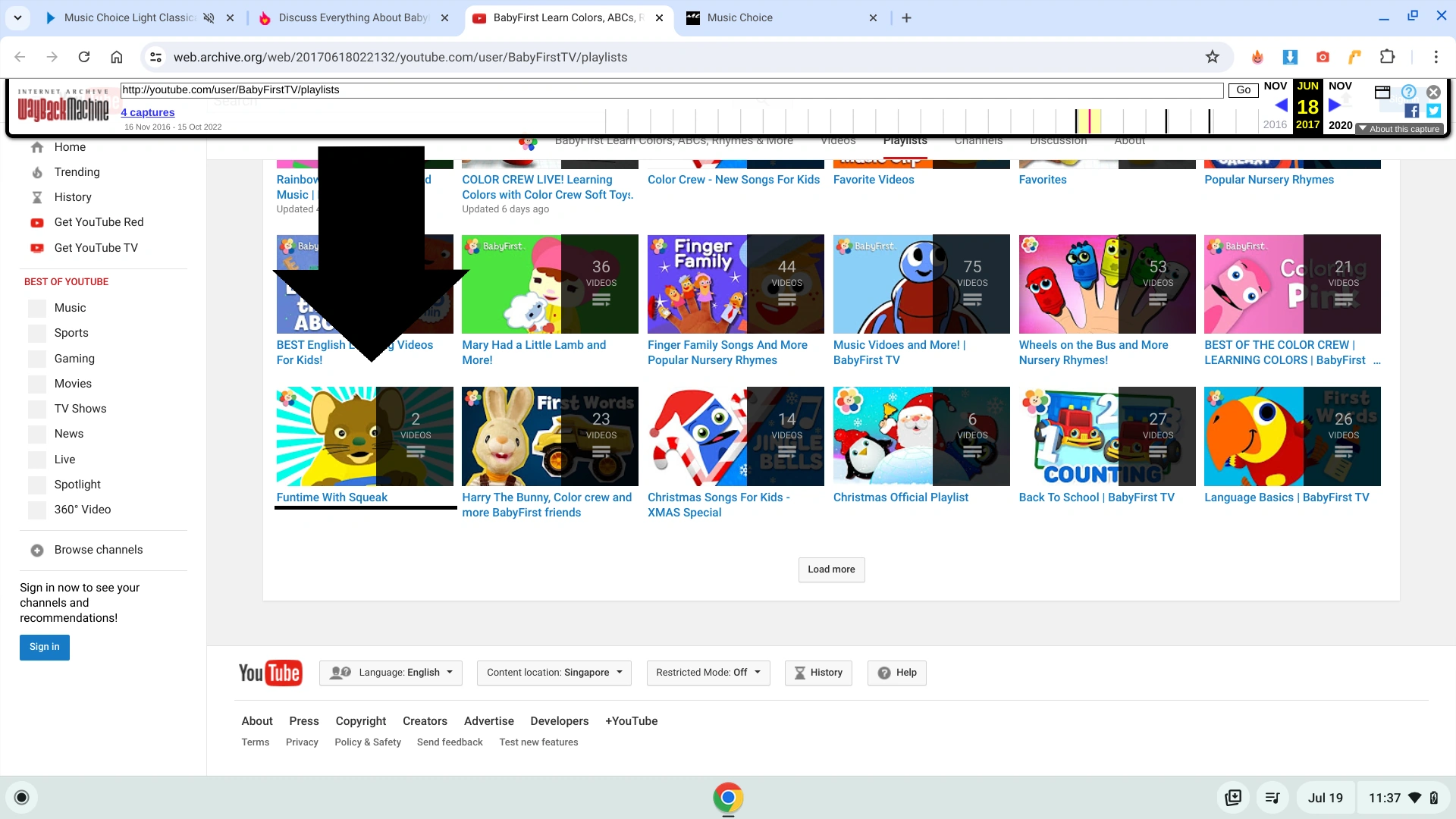Click the Load more button
Screen dimensions: 1456x819
[x=831, y=570]
